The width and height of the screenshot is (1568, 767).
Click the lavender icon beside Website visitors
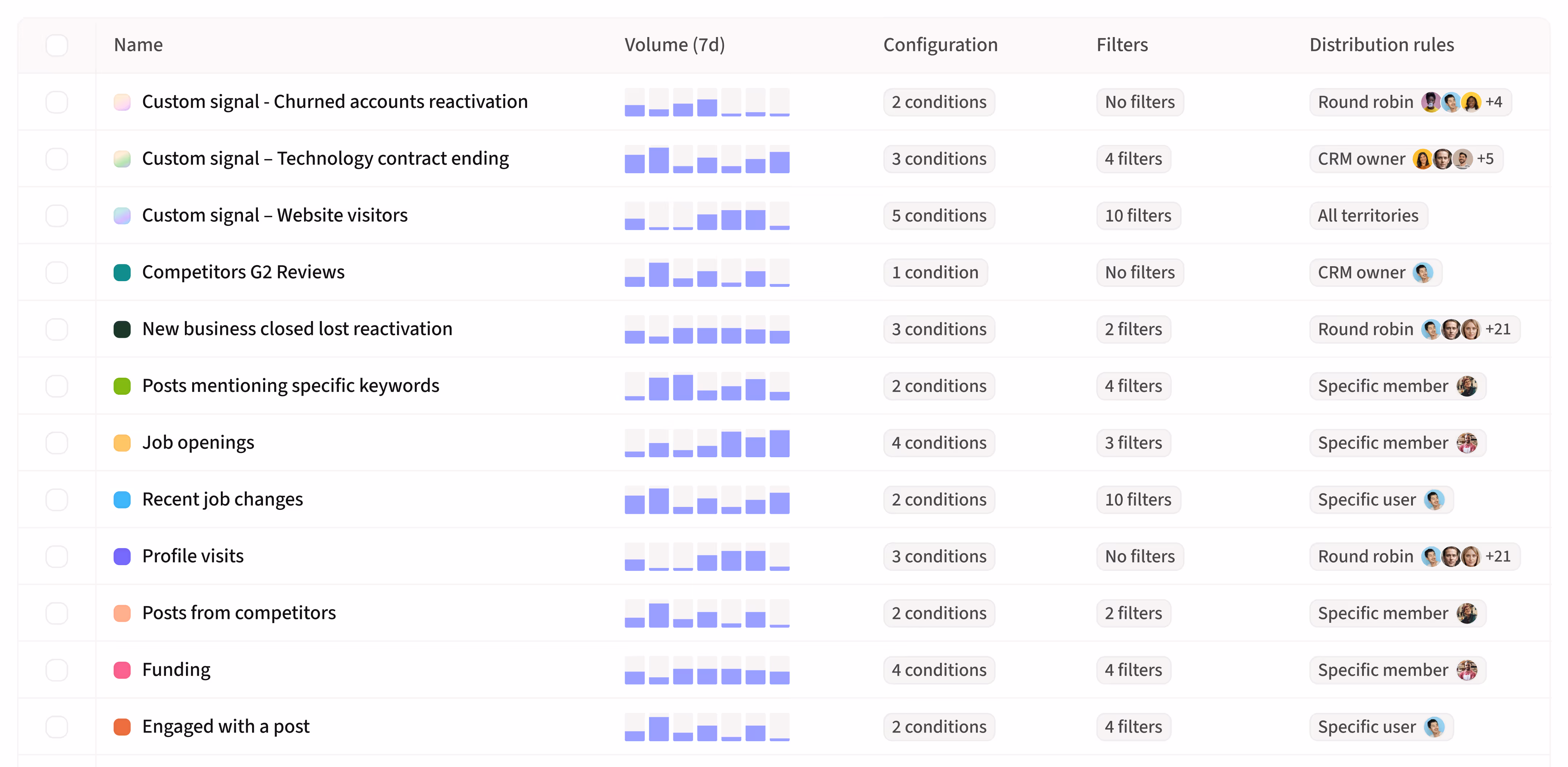point(122,215)
